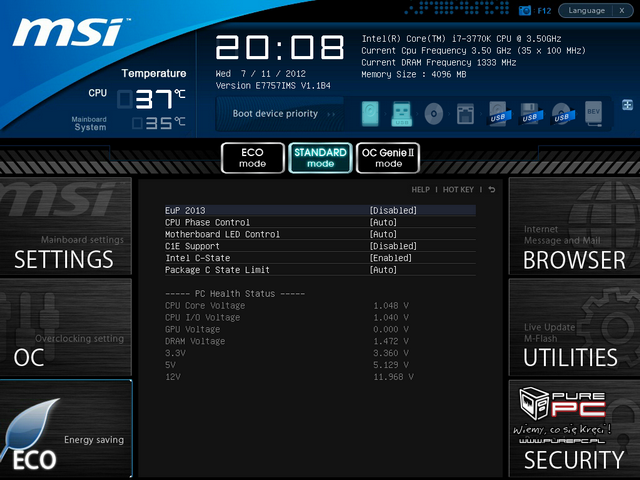Toggle Intel C-State Enabled value
Viewport: 640px width, 480px height.
point(391,258)
